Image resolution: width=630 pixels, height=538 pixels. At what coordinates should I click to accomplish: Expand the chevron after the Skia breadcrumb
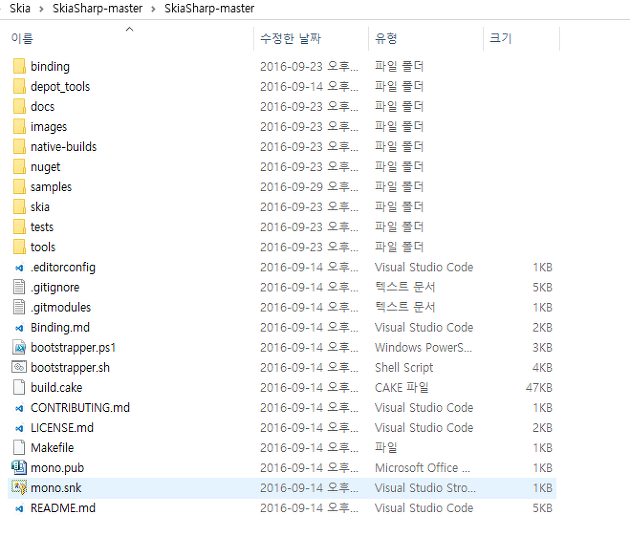41,9
